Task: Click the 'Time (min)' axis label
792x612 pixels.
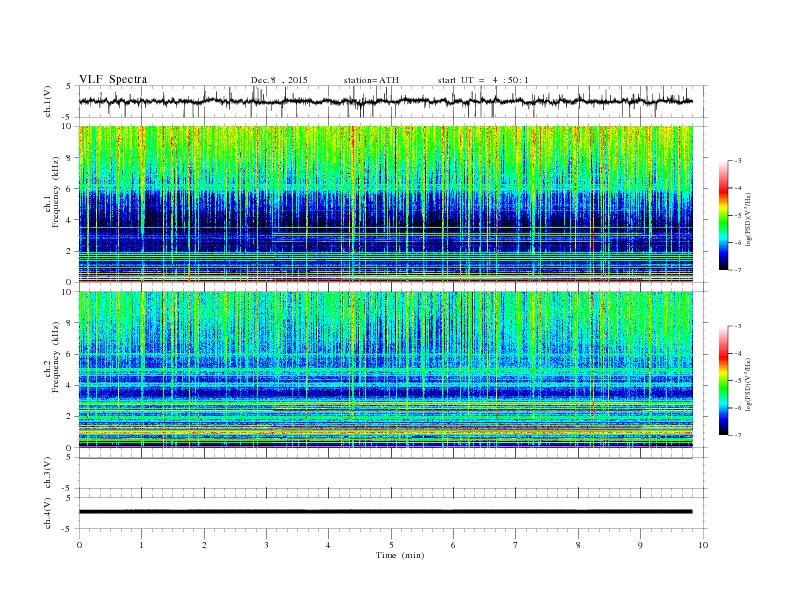Action: [400, 555]
